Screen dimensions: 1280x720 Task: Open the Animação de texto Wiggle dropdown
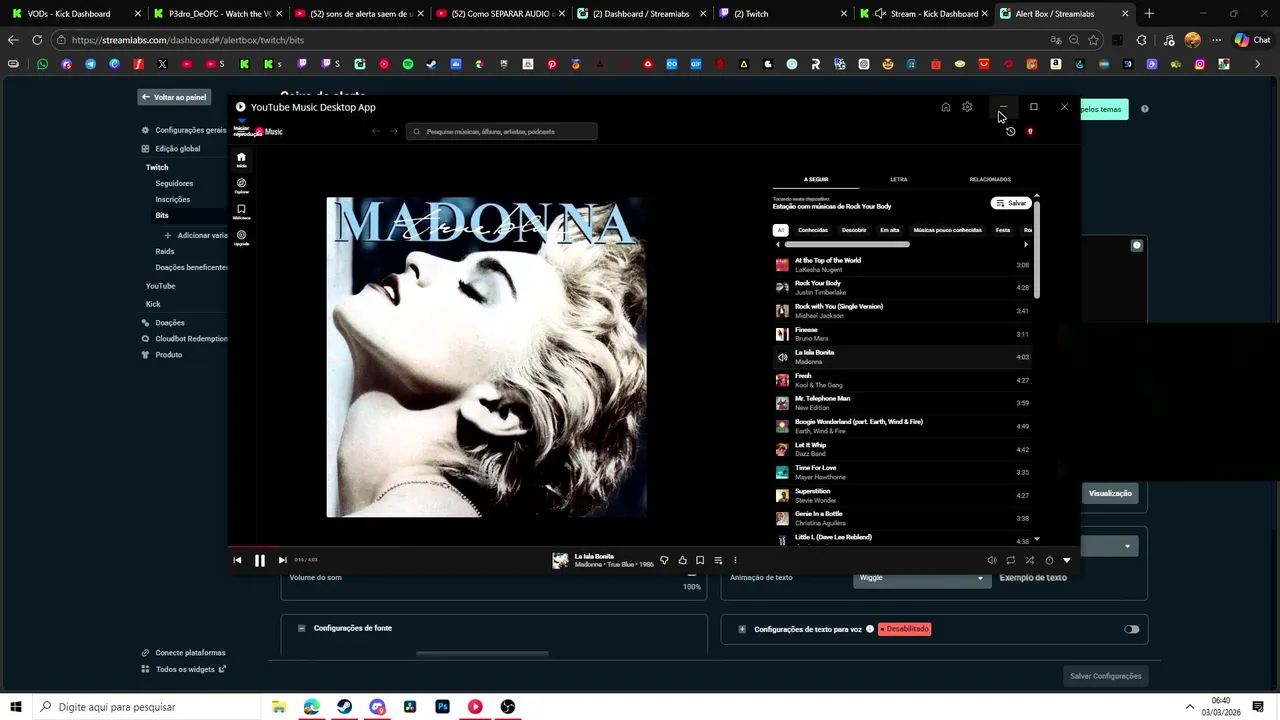click(x=922, y=578)
